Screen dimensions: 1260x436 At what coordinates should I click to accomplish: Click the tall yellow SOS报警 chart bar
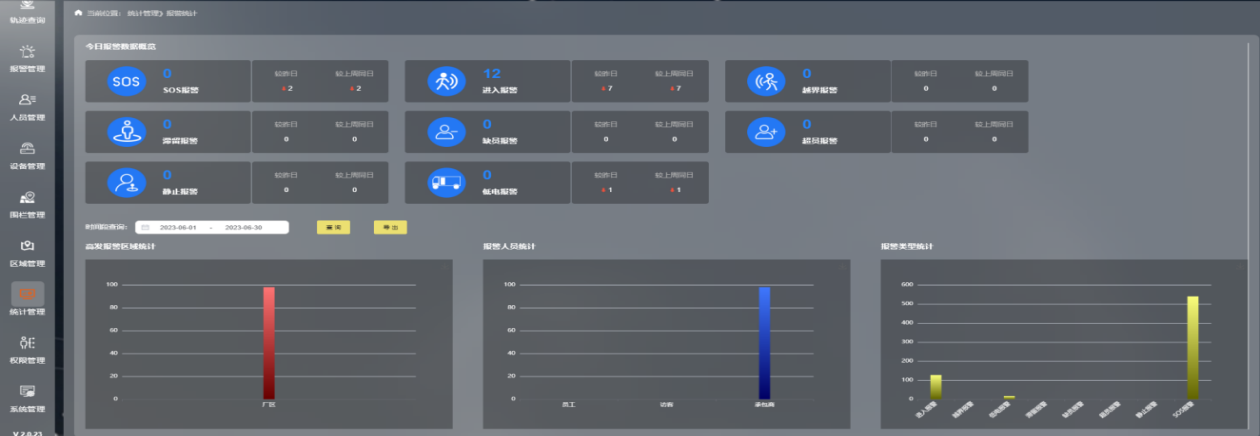pos(1192,347)
